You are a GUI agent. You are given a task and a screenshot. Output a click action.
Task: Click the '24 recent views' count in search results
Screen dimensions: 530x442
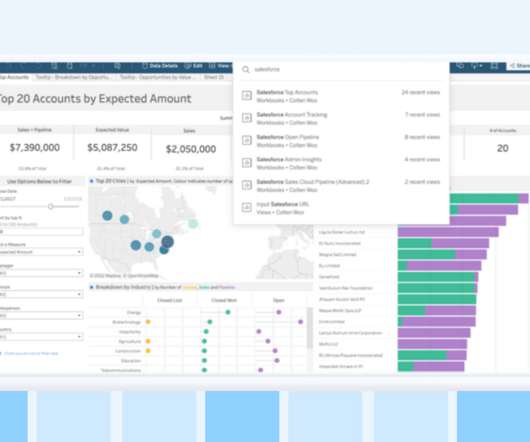coord(421,92)
